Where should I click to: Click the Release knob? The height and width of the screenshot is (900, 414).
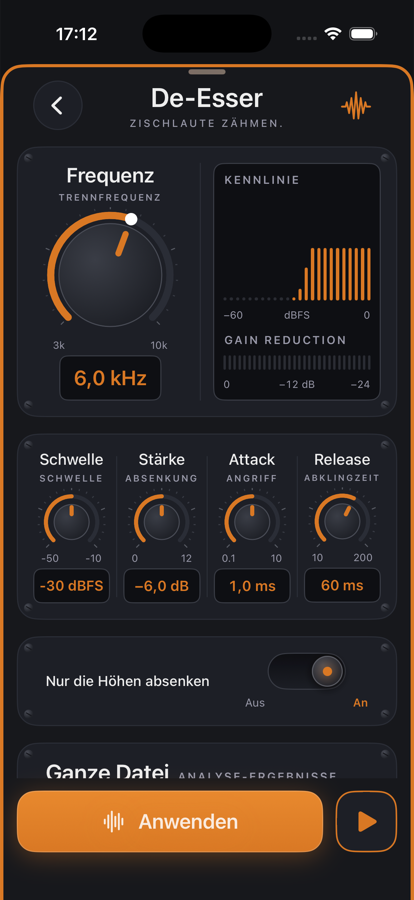pos(342,522)
